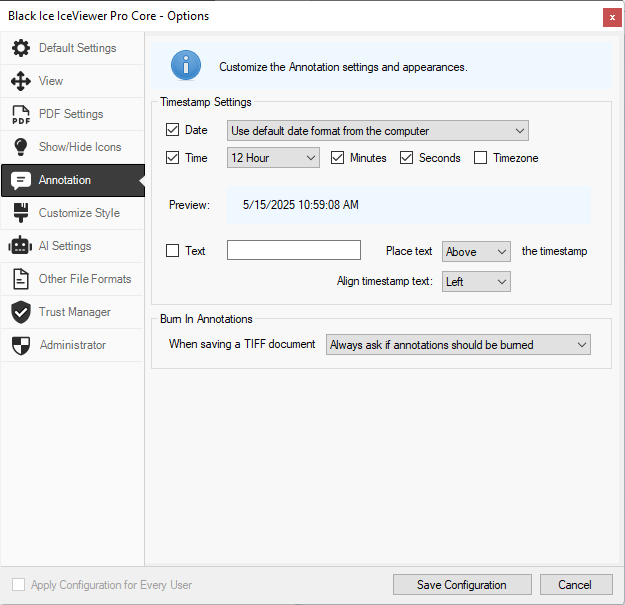The image size is (625, 605).
Task: Uncheck the Date checkbox
Action: coord(172,130)
